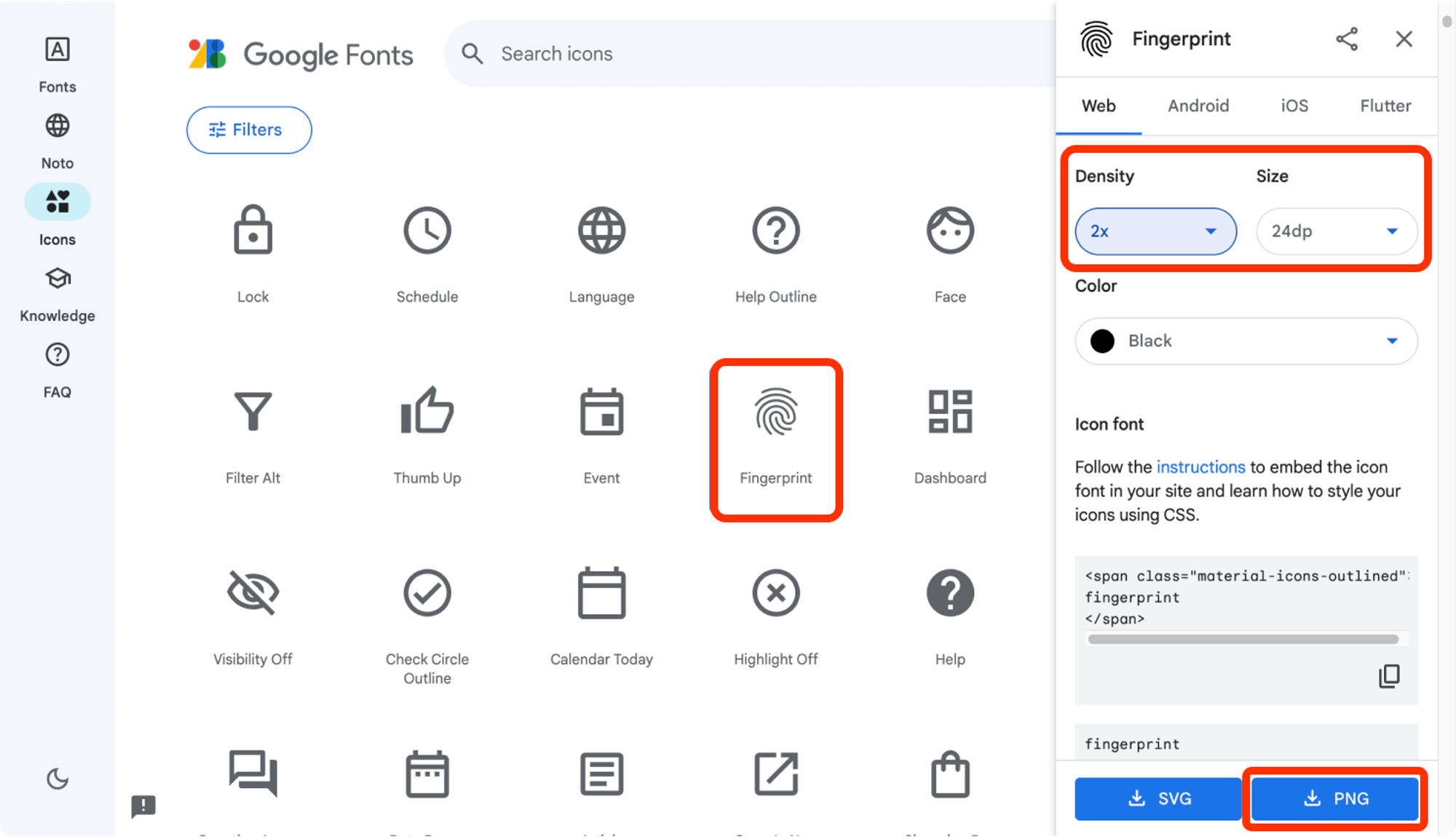Screen dimensions: 1456x837
Task: Expand the Size 24dp dropdown
Action: (x=1336, y=231)
